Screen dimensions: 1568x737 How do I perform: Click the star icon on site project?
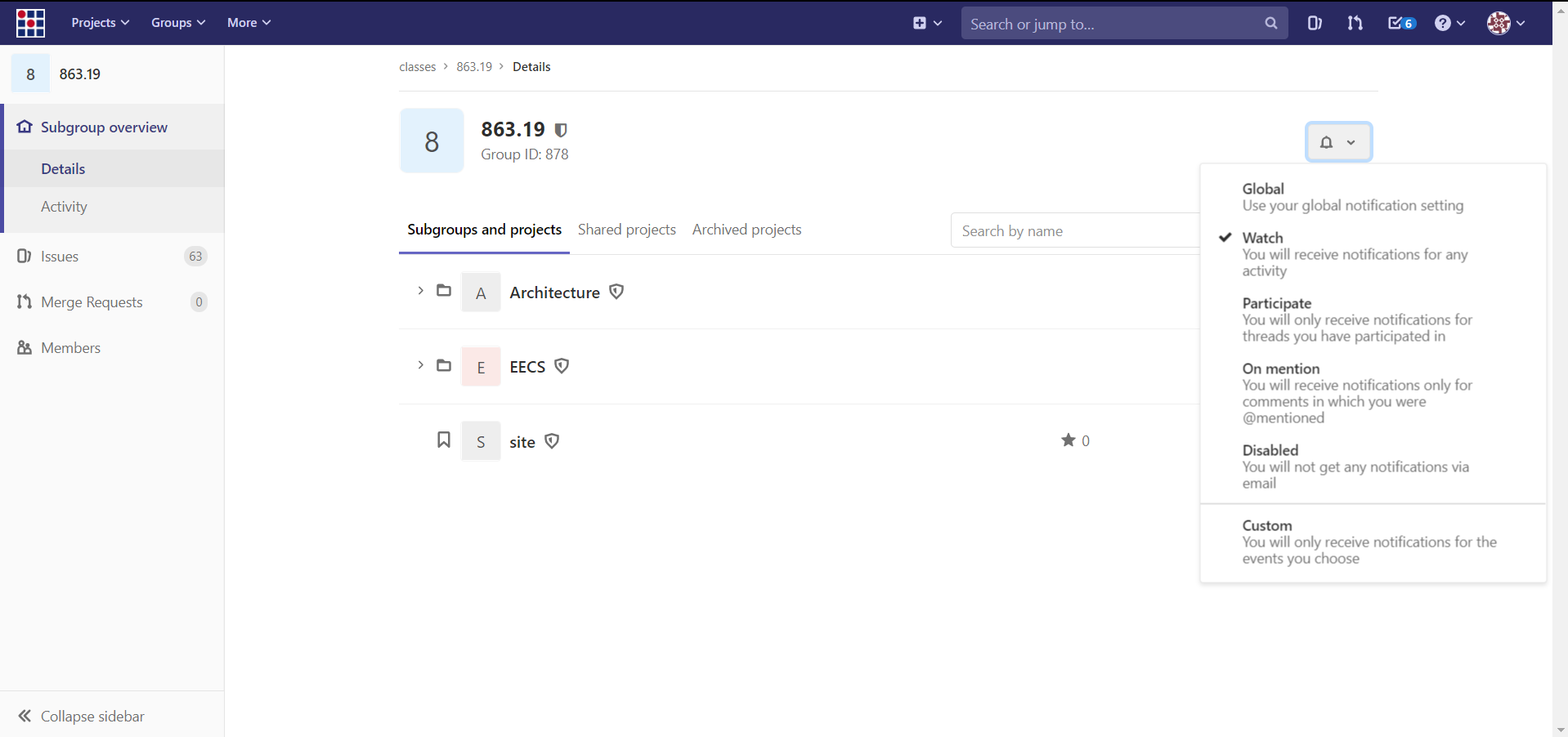pos(1068,440)
